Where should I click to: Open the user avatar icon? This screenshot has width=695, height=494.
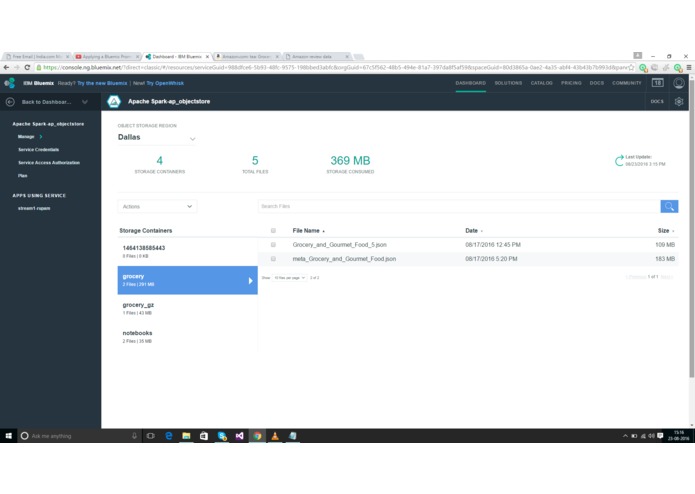coord(679,83)
